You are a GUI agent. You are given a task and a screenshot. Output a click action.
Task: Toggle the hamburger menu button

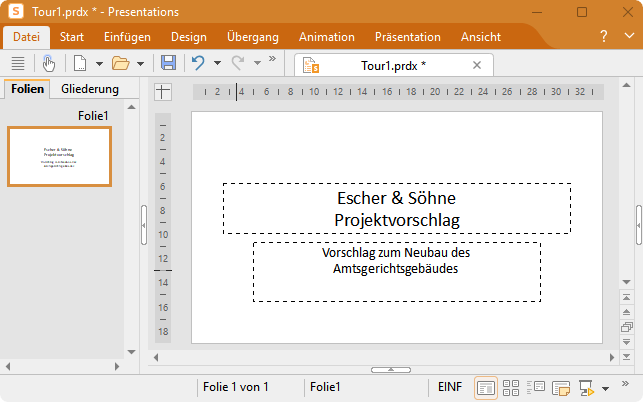pyautogui.click(x=17, y=64)
